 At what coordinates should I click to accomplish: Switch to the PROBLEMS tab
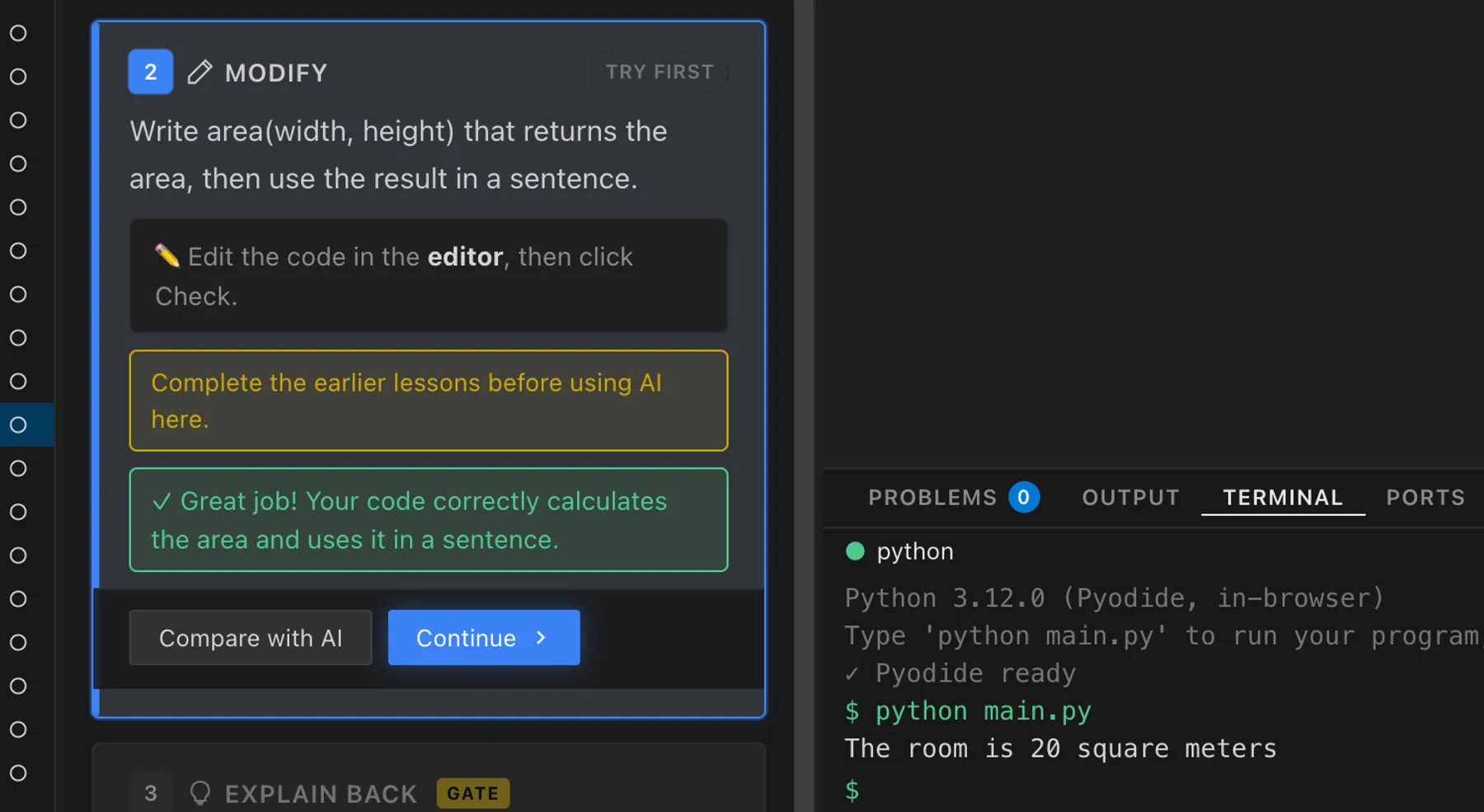932,497
